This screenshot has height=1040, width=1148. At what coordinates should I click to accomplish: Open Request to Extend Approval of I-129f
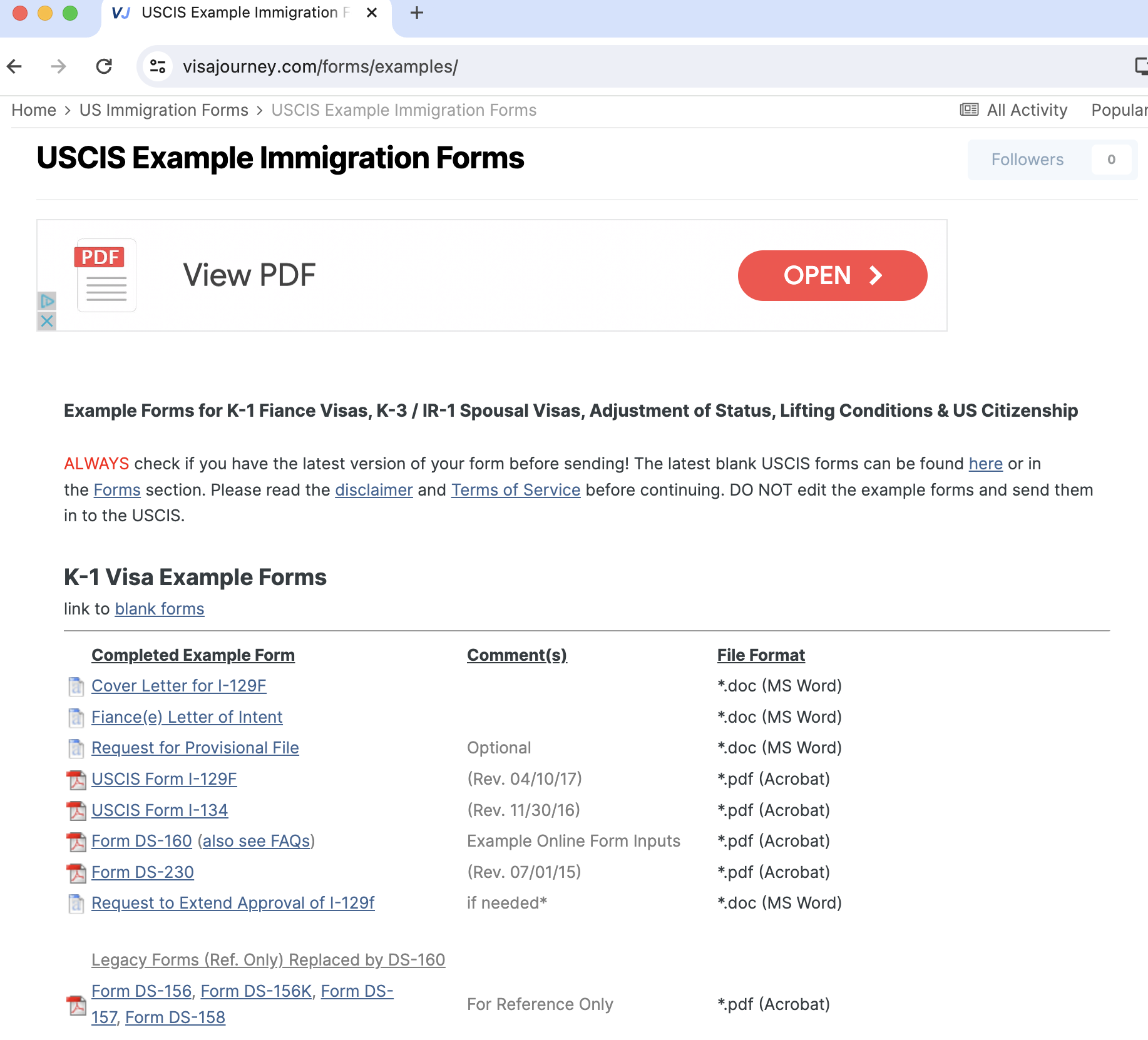233,903
